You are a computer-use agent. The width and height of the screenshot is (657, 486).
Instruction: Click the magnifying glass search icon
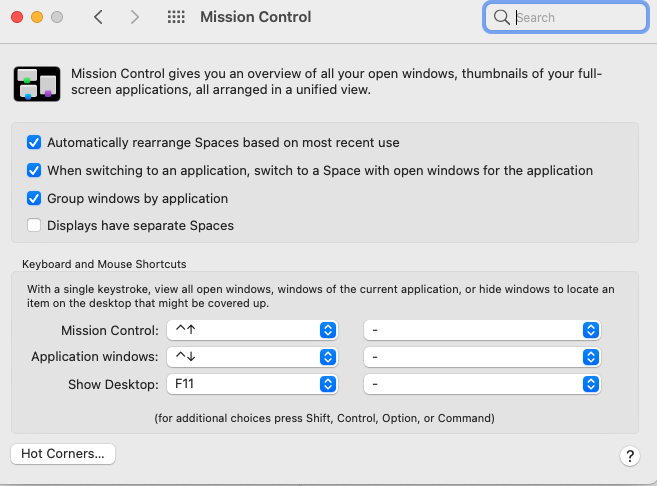tap(501, 17)
